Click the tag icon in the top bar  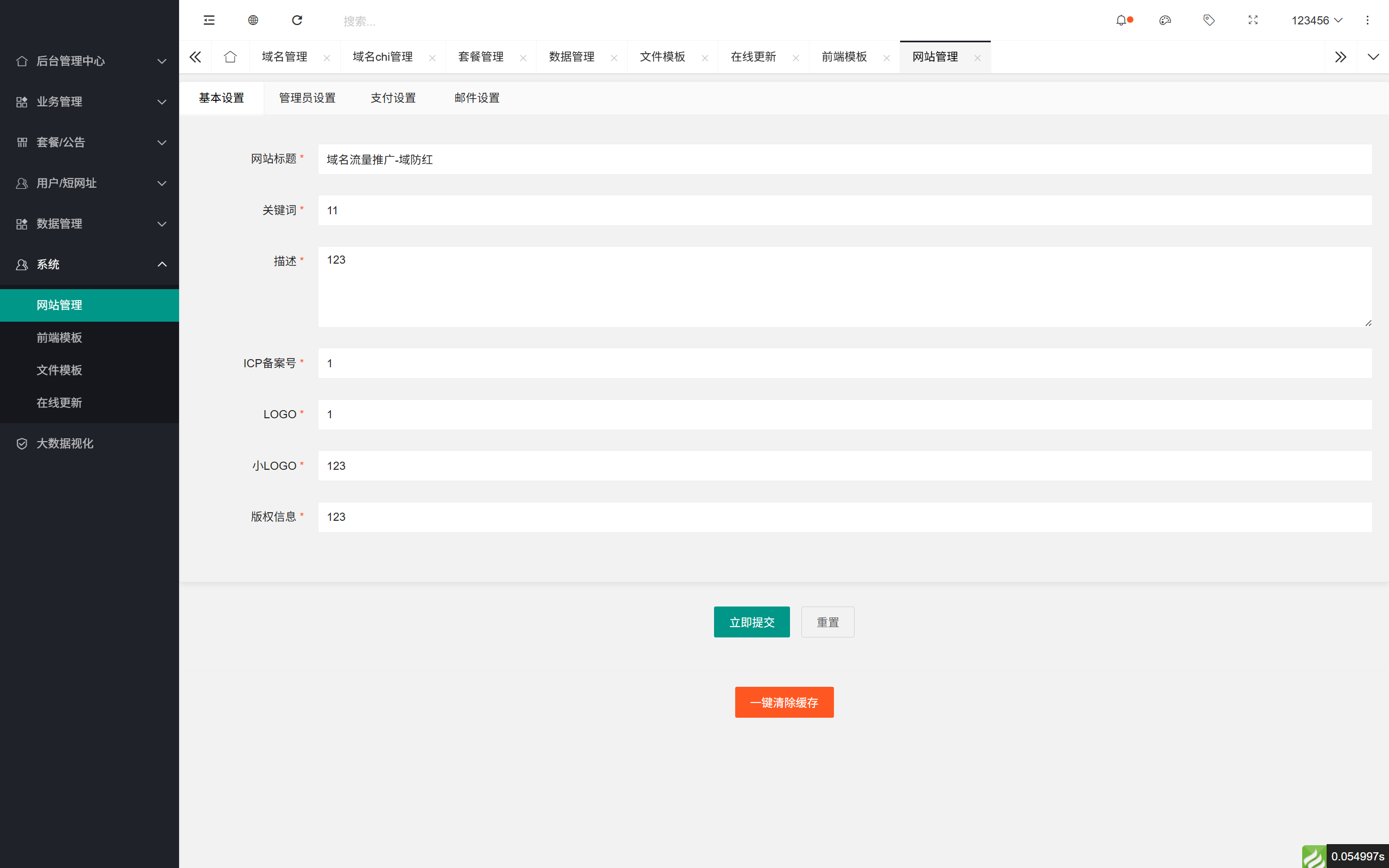pos(1209,20)
